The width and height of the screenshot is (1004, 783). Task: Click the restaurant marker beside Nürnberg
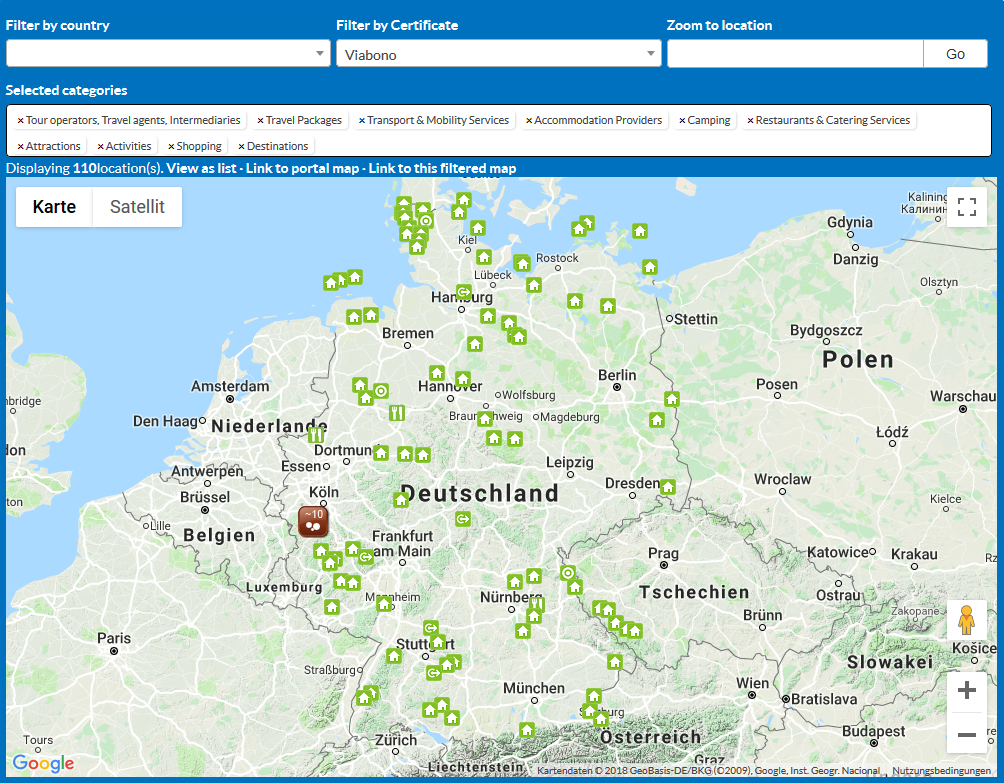point(537,603)
